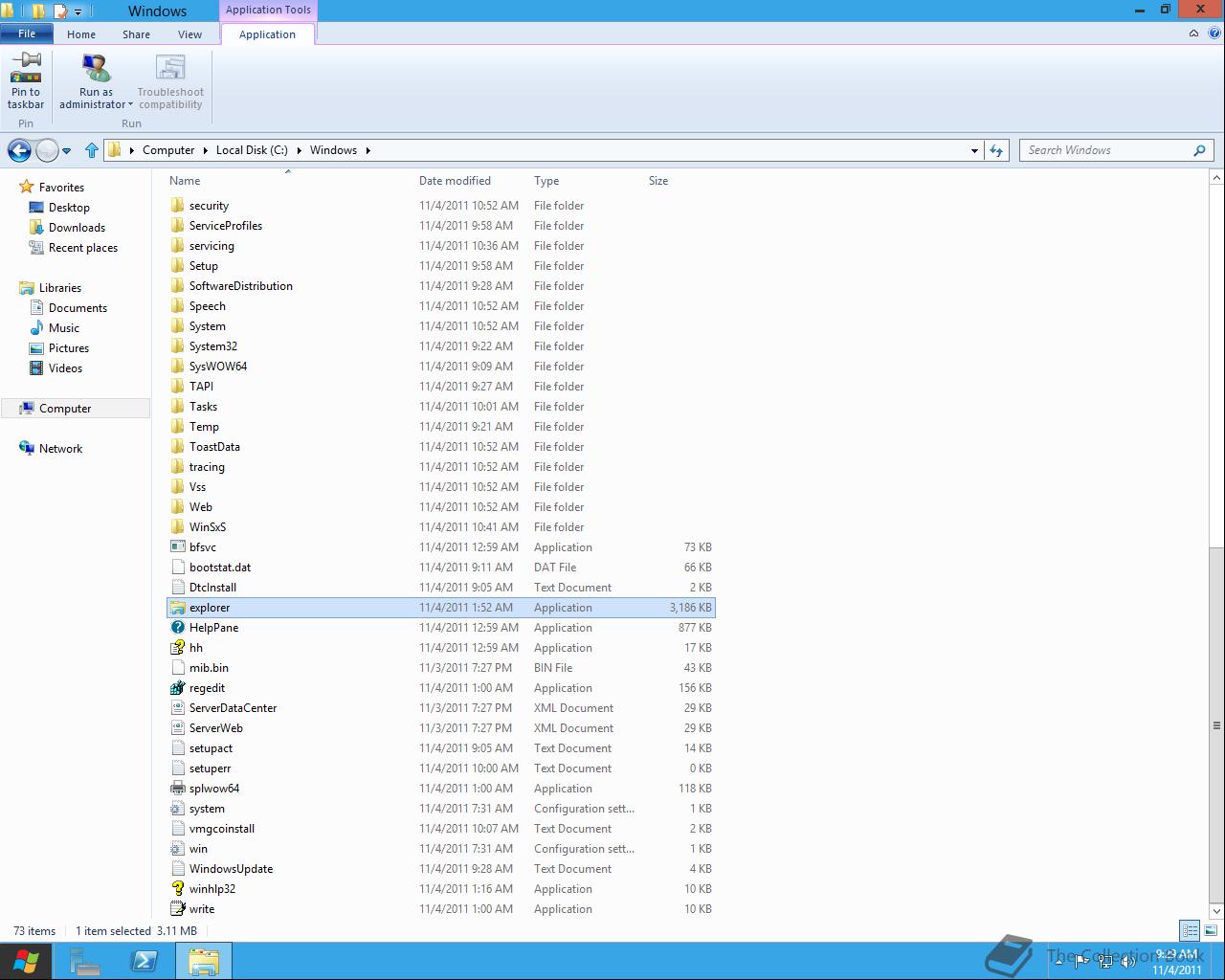1225x980 pixels.
Task: Click Computer breadcrumb in address bar
Action: coord(168,150)
